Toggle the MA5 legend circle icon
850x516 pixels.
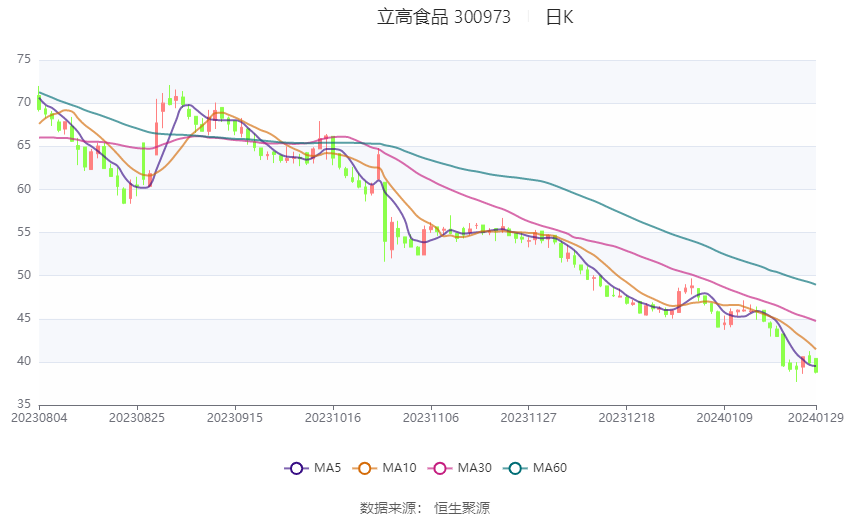pyautogui.click(x=296, y=468)
